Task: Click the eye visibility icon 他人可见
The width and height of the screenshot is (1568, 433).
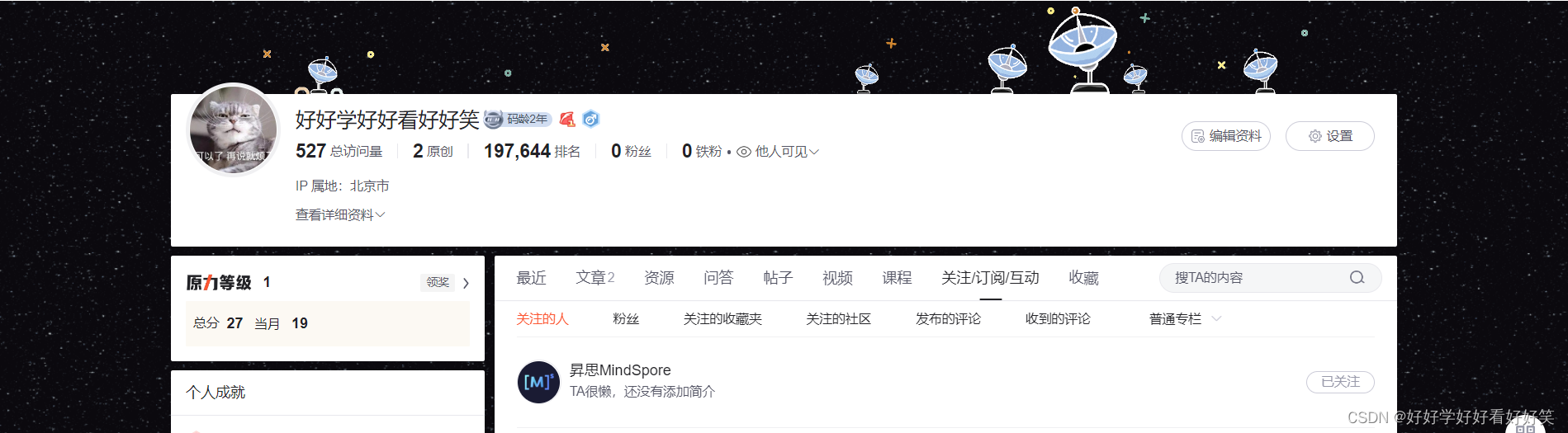Action: point(744,152)
